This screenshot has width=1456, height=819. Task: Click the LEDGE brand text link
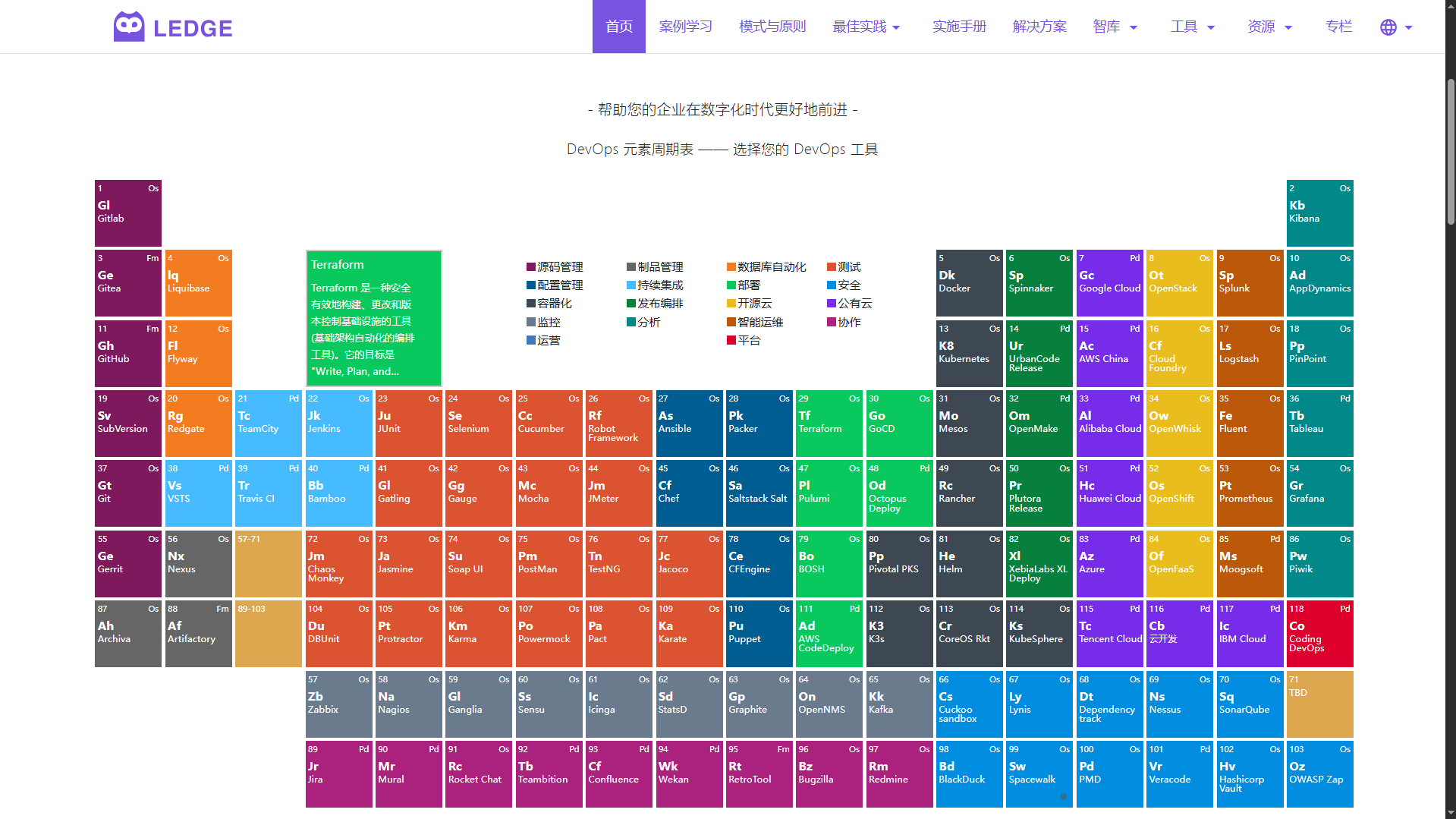[193, 28]
